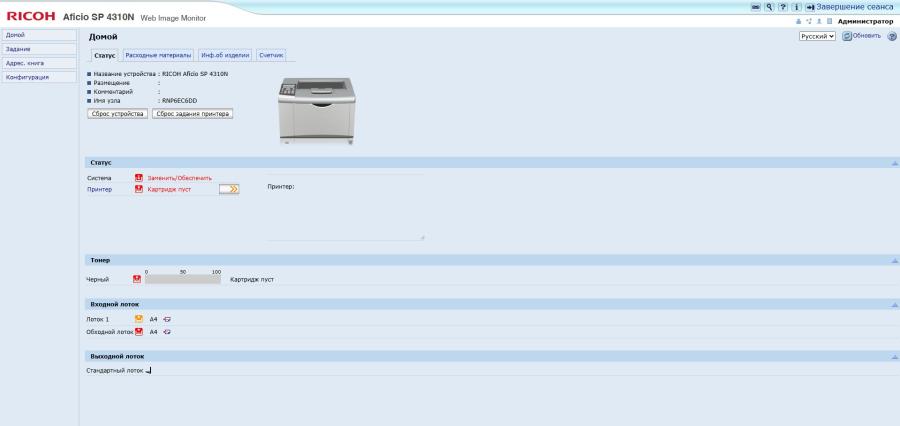The width and height of the screenshot is (900, 426).
Task: Open the Русский language dropdown
Action: point(817,36)
